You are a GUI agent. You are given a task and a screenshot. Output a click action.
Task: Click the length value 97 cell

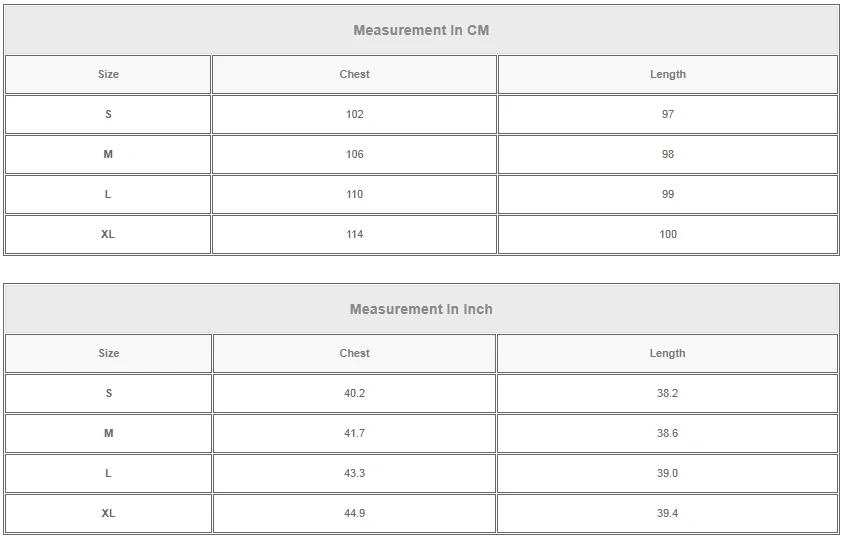pyautogui.click(x=667, y=114)
